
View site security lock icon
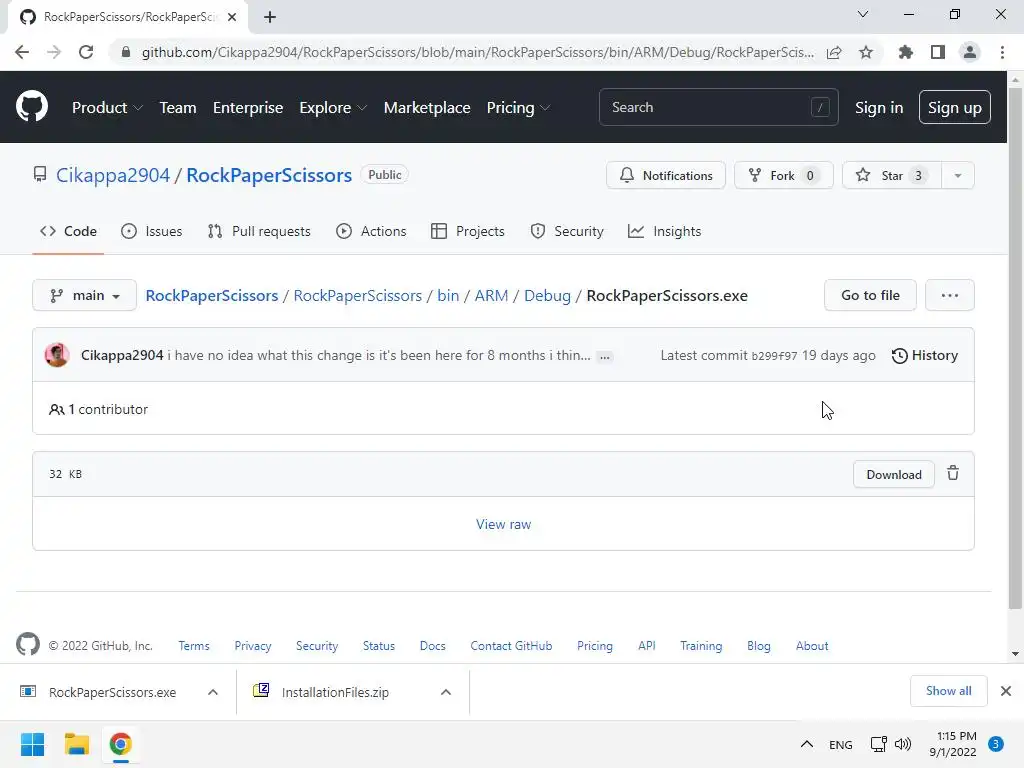click(x=126, y=52)
